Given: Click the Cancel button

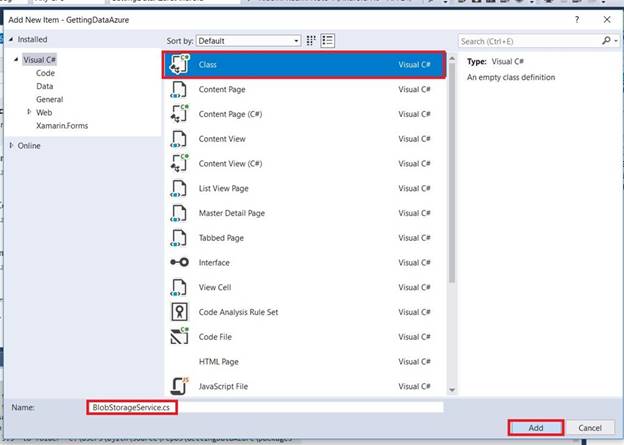Looking at the screenshot, I should [590, 428].
